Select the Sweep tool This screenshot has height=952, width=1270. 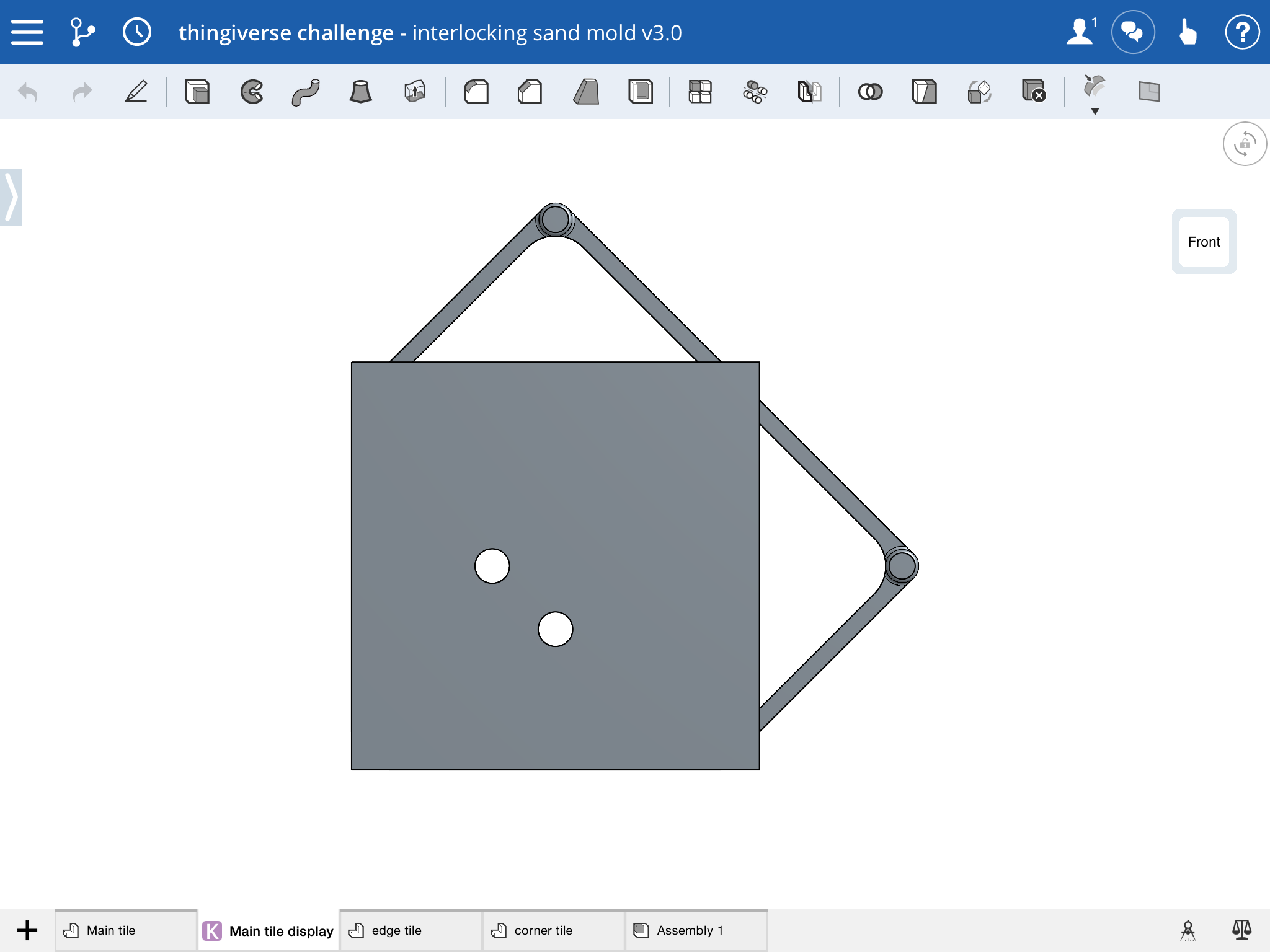point(306,92)
